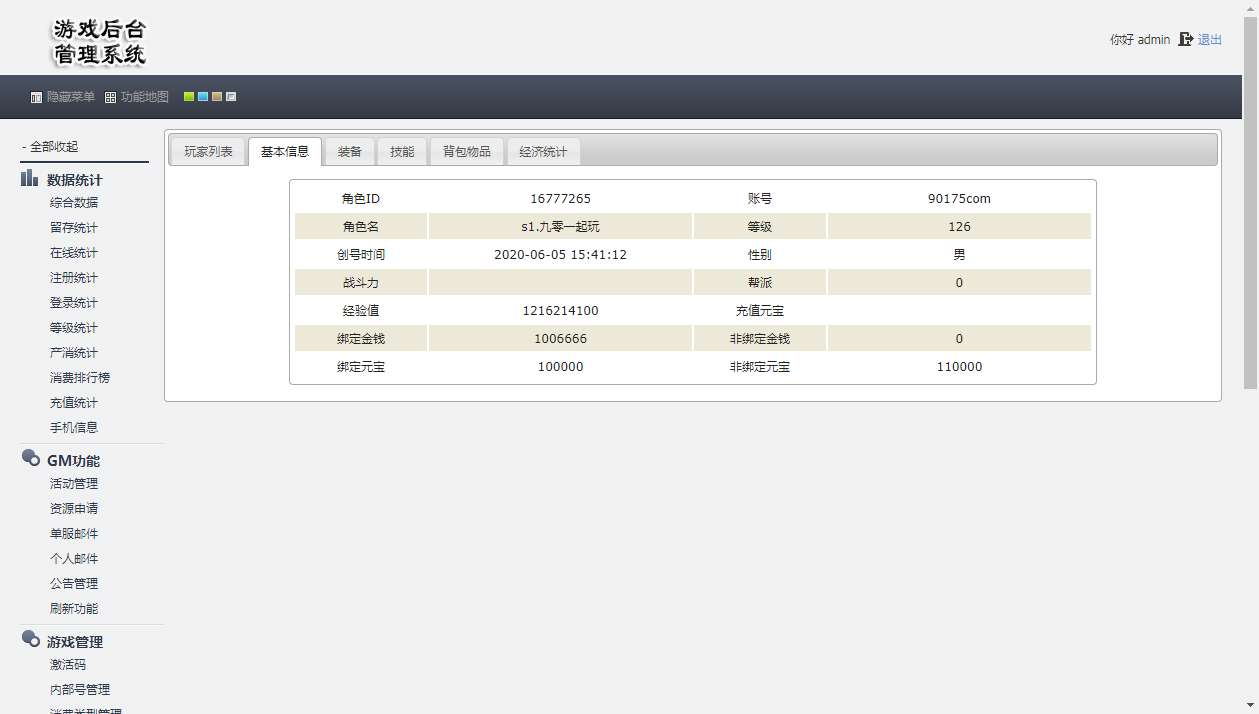This screenshot has height=714, width=1259.
Task: Click the 游戏后台管理系统 logo
Action: pos(98,40)
